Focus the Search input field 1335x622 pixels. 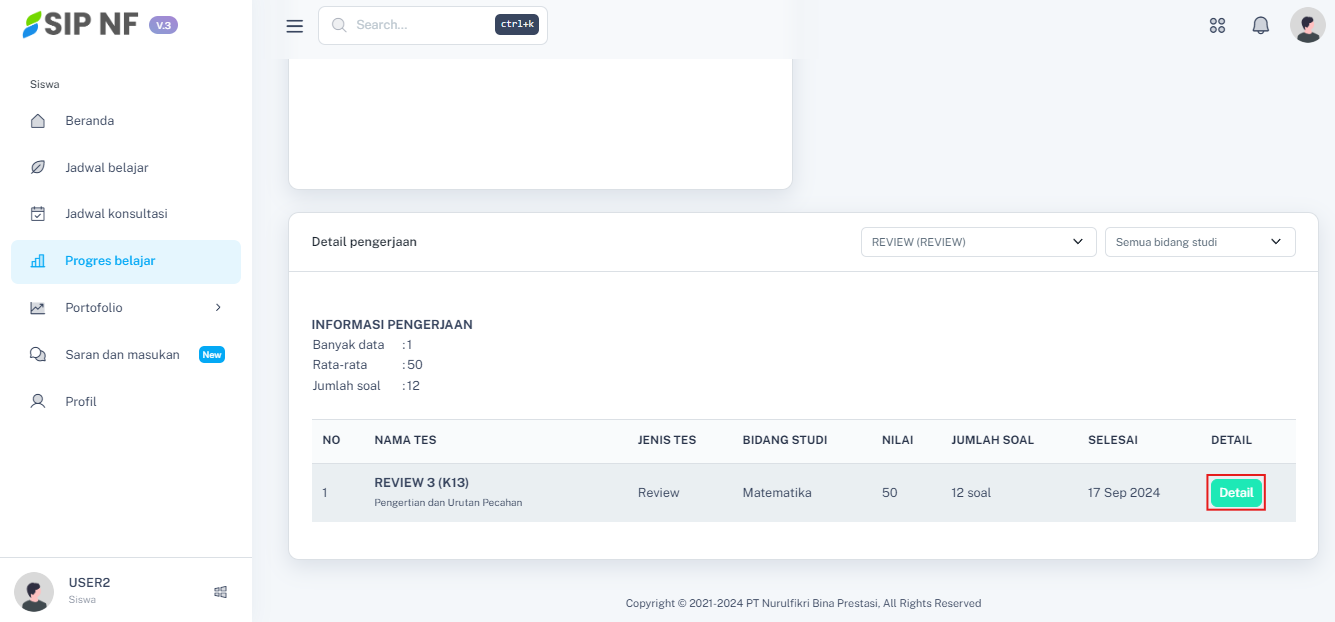[420, 25]
